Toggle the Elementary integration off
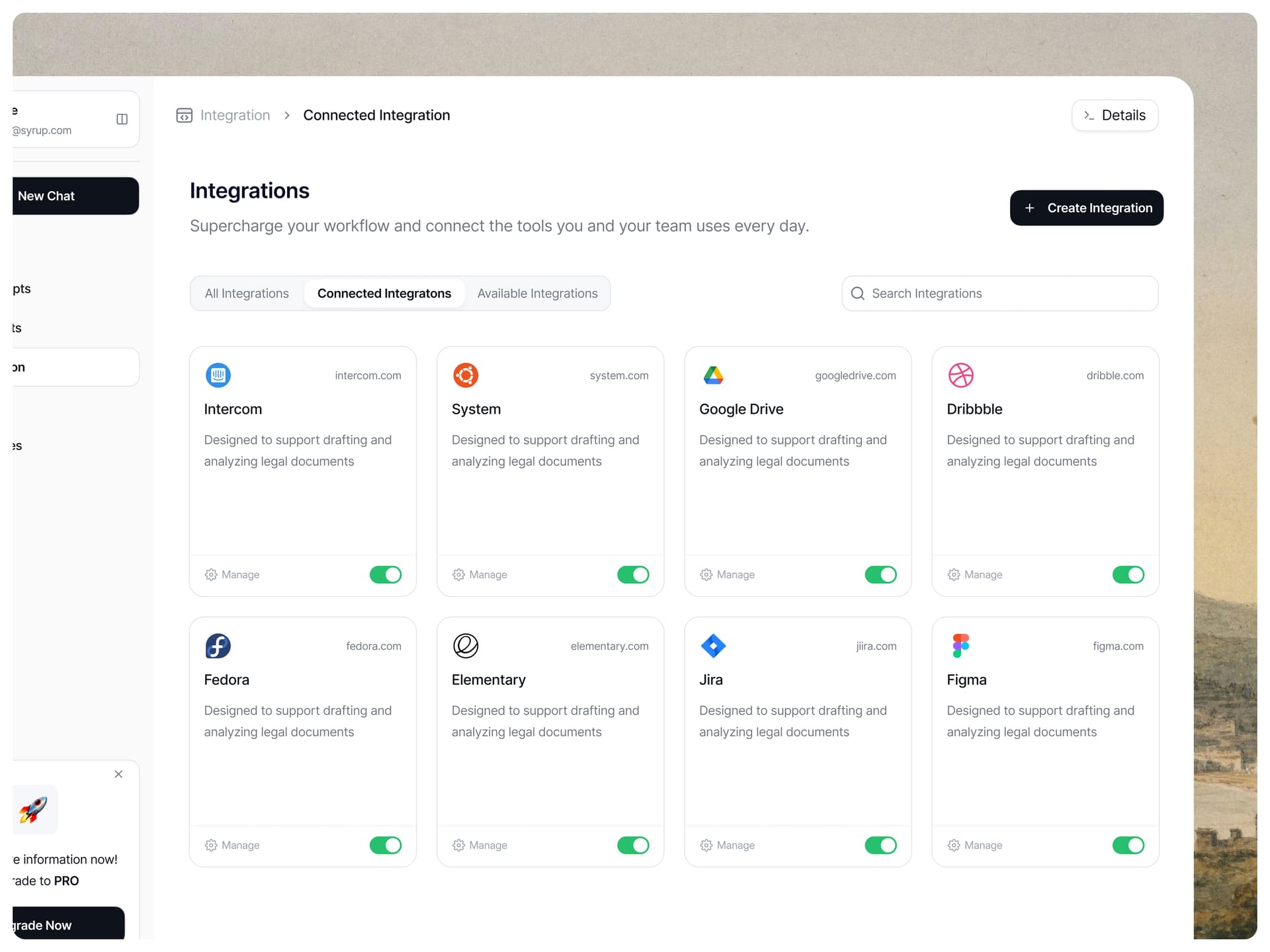 (x=633, y=845)
